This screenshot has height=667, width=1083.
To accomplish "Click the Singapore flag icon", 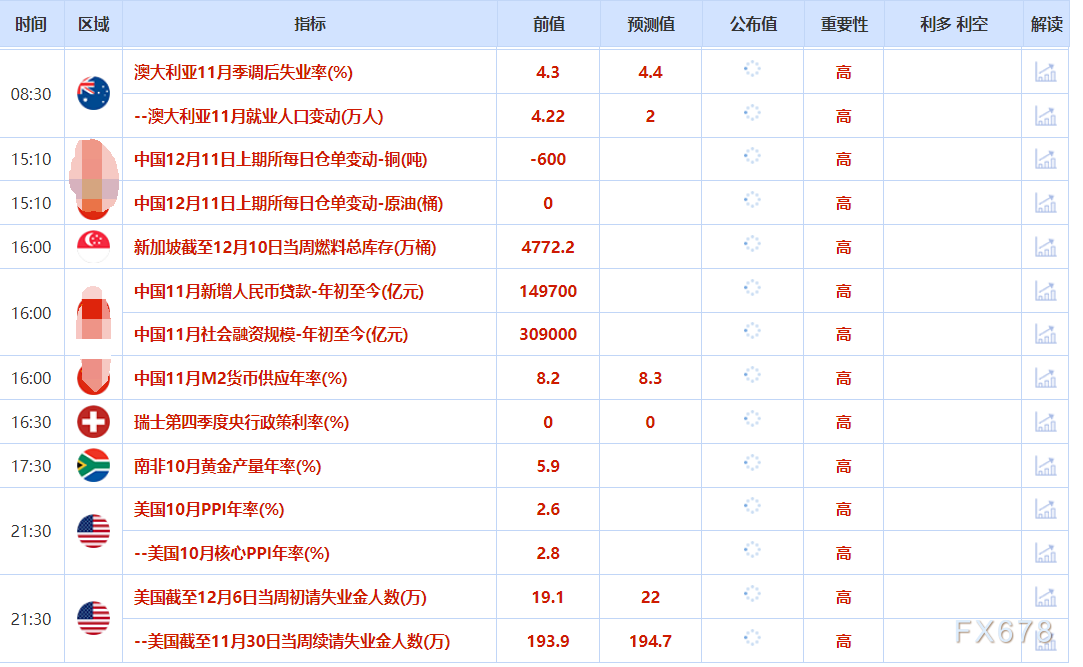I will 93,246.
